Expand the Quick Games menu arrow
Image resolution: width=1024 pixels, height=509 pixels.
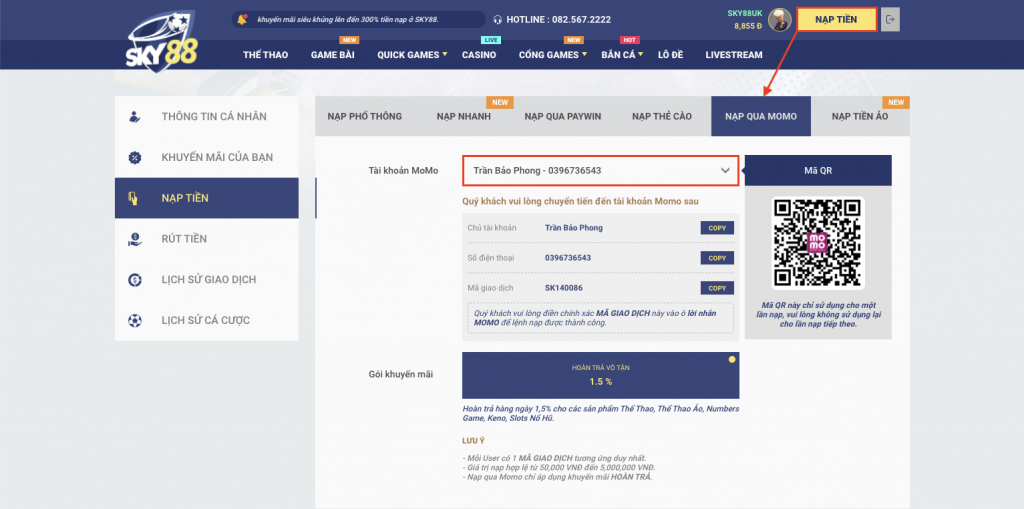(445, 54)
